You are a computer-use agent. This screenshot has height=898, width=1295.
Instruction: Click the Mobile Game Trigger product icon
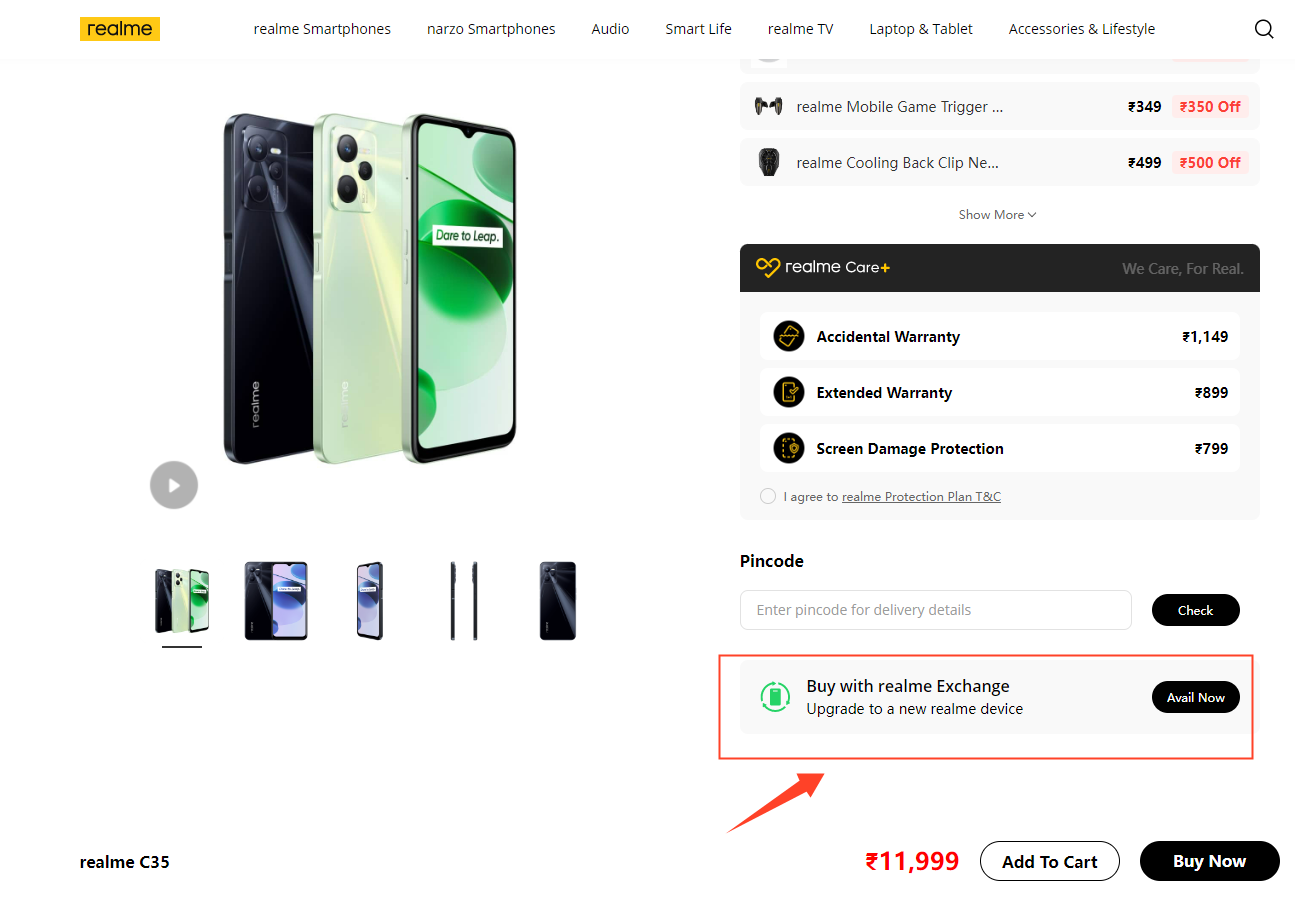click(768, 106)
